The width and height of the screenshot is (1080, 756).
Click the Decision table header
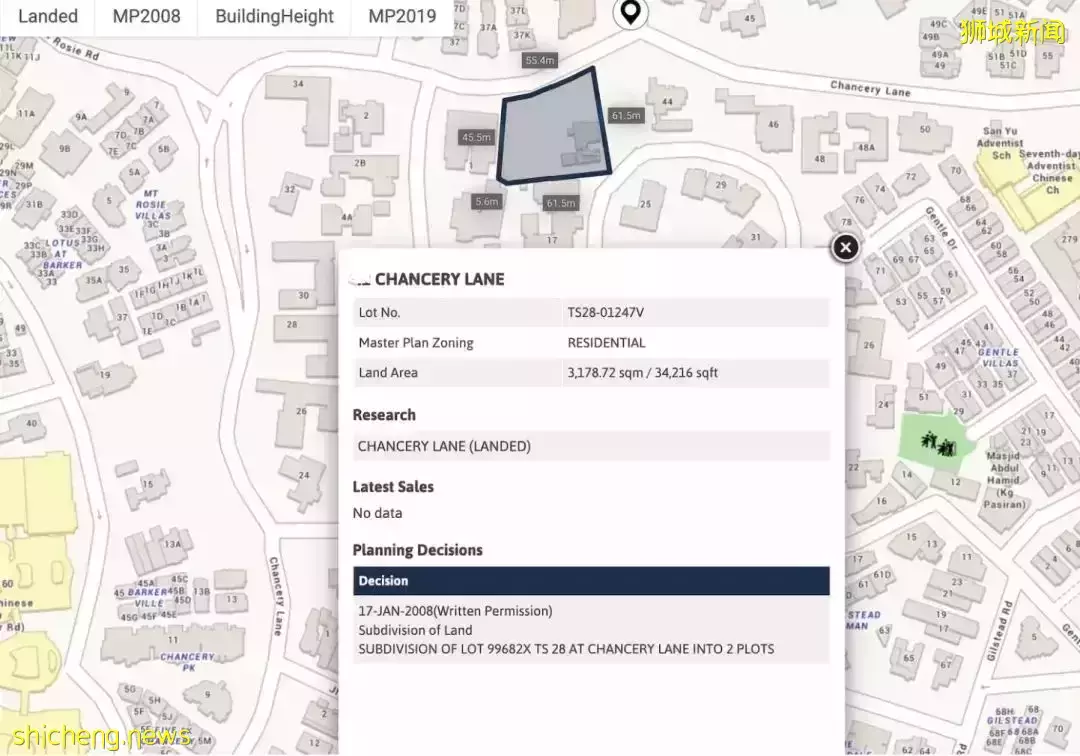pyautogui.click(x=591, y=581)
